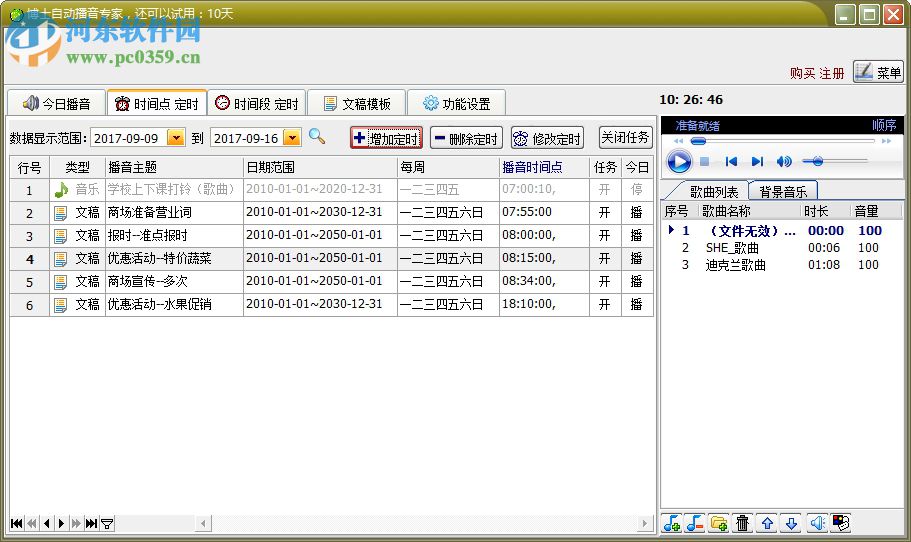The height and width of the screenshot is (542, 911).
Task: Click the horizontal scrollbar left arrow
Action: coord(203,523)
